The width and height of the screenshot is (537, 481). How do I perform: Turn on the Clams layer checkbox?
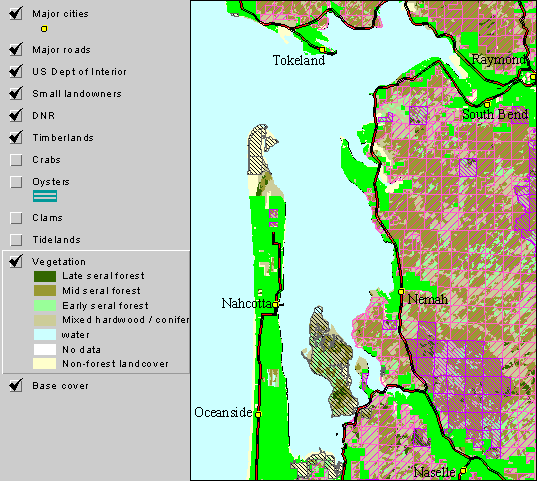[x=16, y=218]
